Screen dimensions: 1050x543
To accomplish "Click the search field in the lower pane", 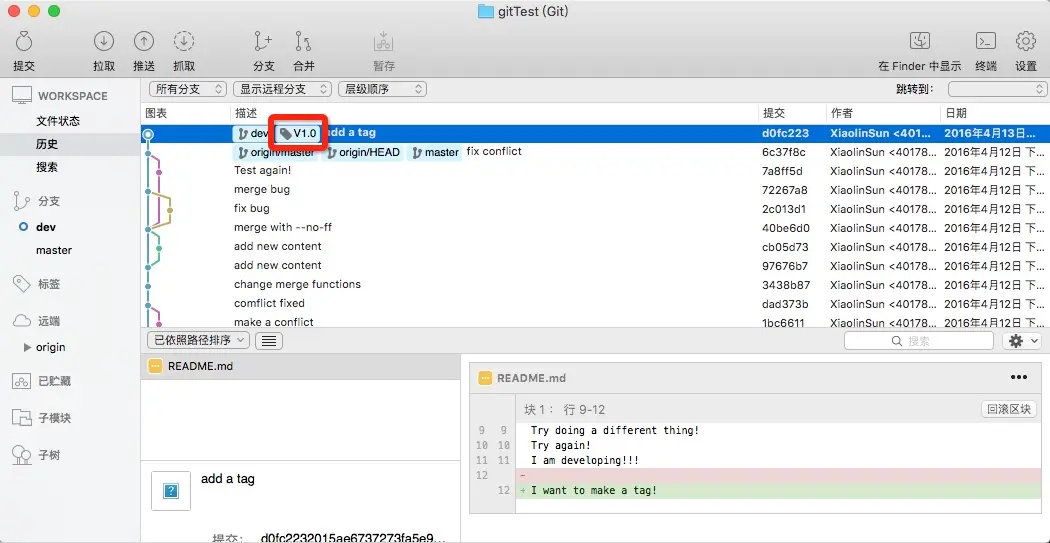I will click(x=919, y=341).
